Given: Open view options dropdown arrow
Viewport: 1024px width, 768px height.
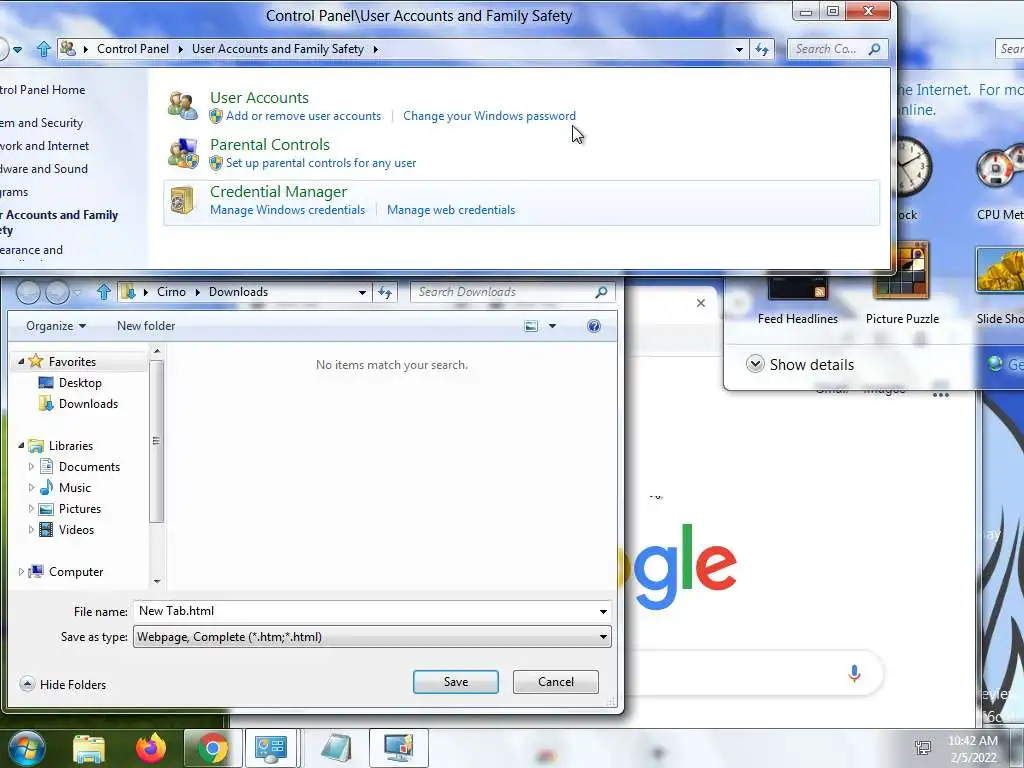Looking at the screenshot, I should 552,326.
